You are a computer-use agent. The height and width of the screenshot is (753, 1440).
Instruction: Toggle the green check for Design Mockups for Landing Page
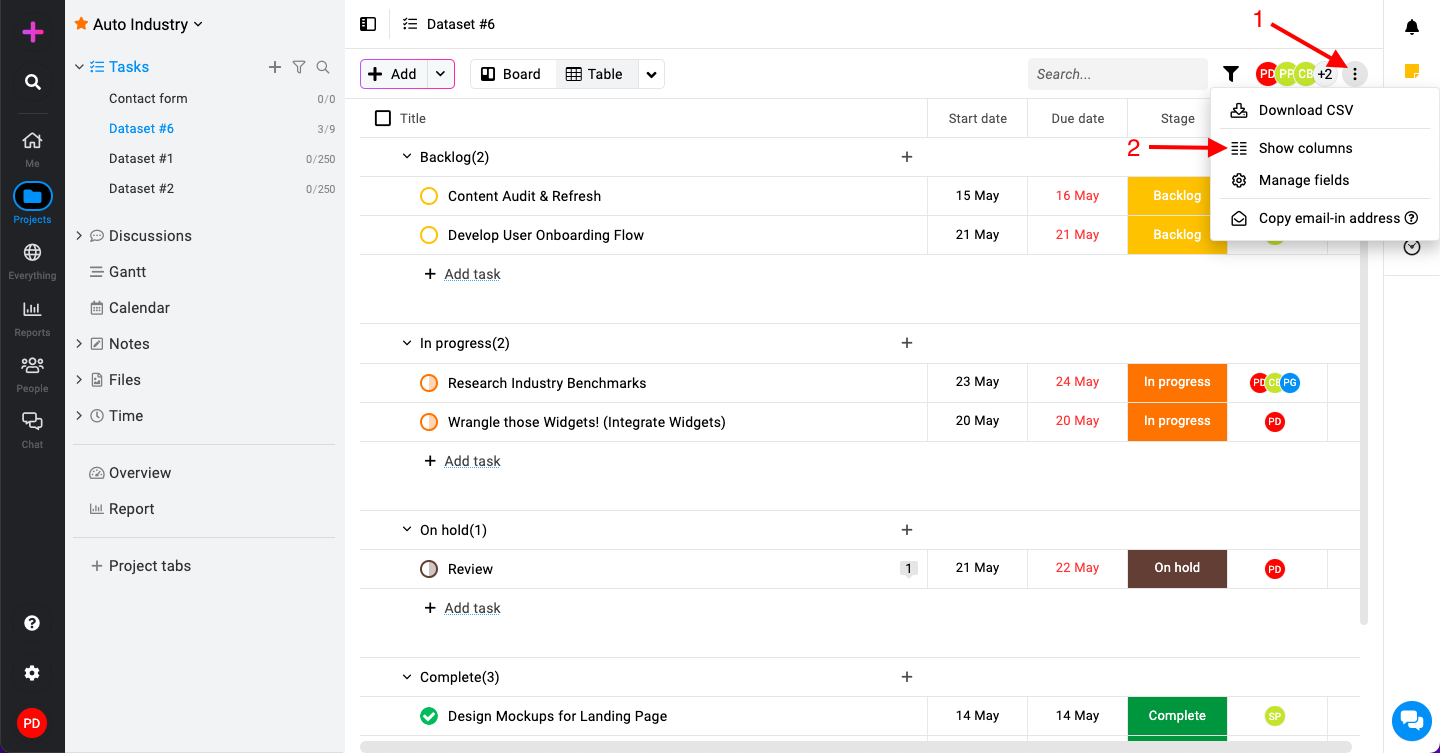[x=429, y=716]
